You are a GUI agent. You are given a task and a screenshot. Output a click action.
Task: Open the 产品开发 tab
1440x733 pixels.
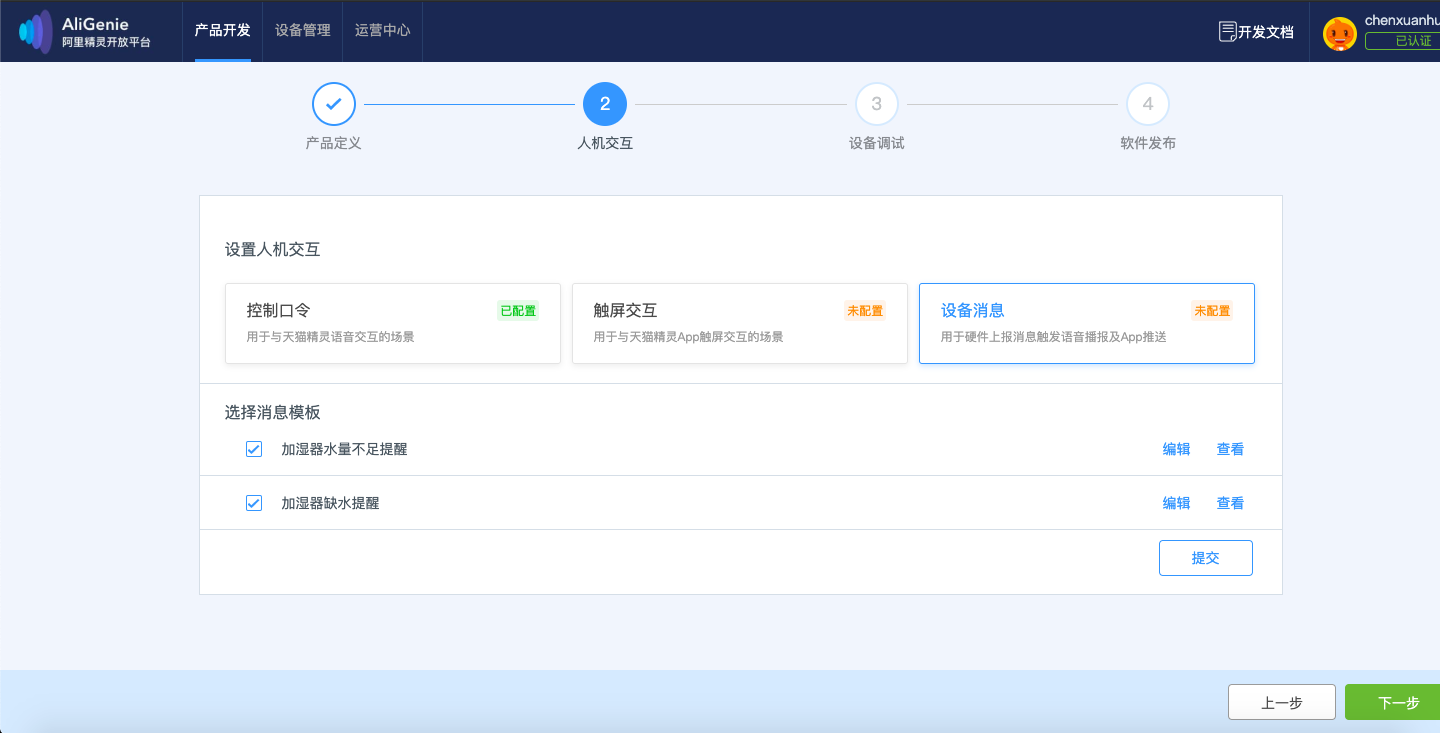(x=223, y=31)
